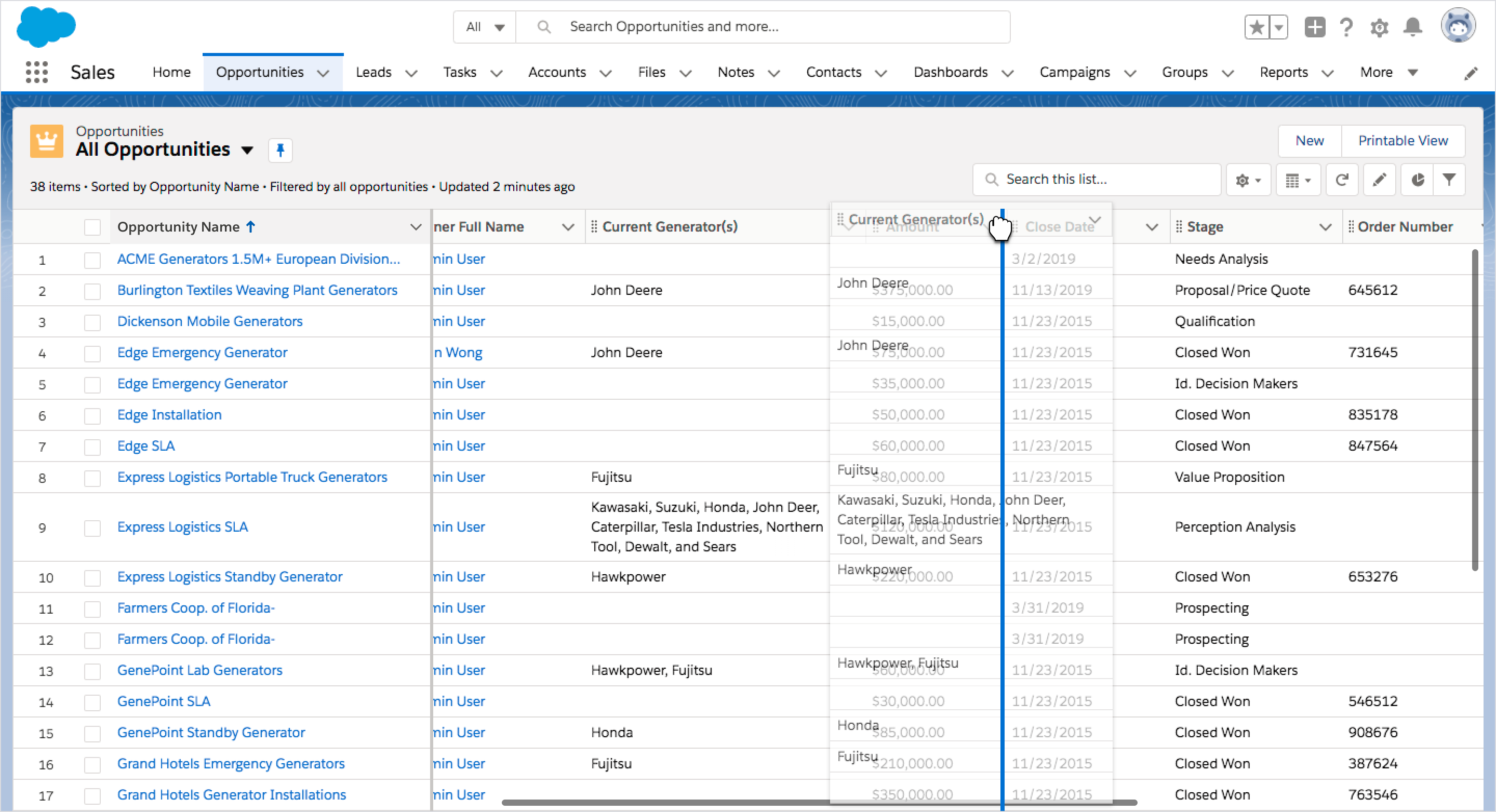
Task: Open the Setup gear in header
Action: [1379, 26]
